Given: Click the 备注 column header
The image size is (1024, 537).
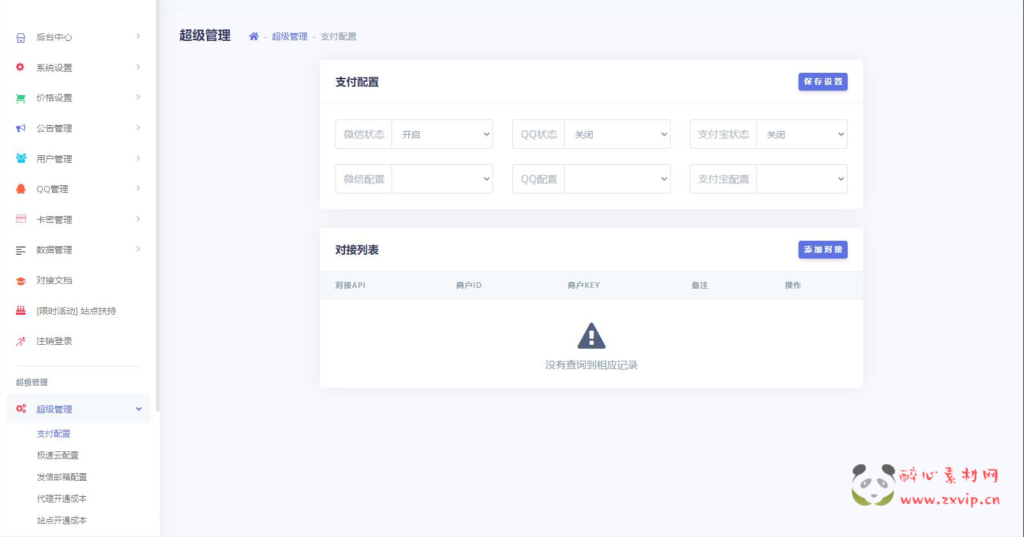Looking at the screenshot, I should (699, 285).
